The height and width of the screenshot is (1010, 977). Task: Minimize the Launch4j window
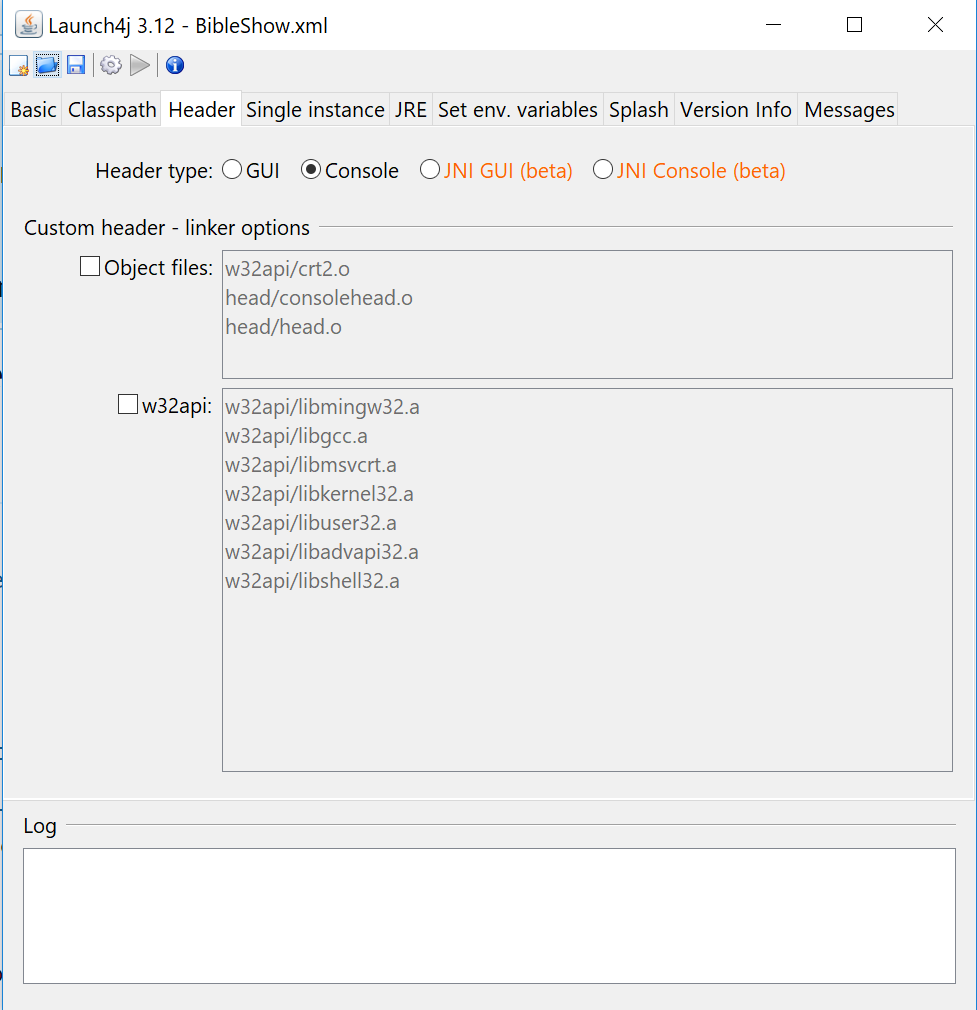point(773,25)
